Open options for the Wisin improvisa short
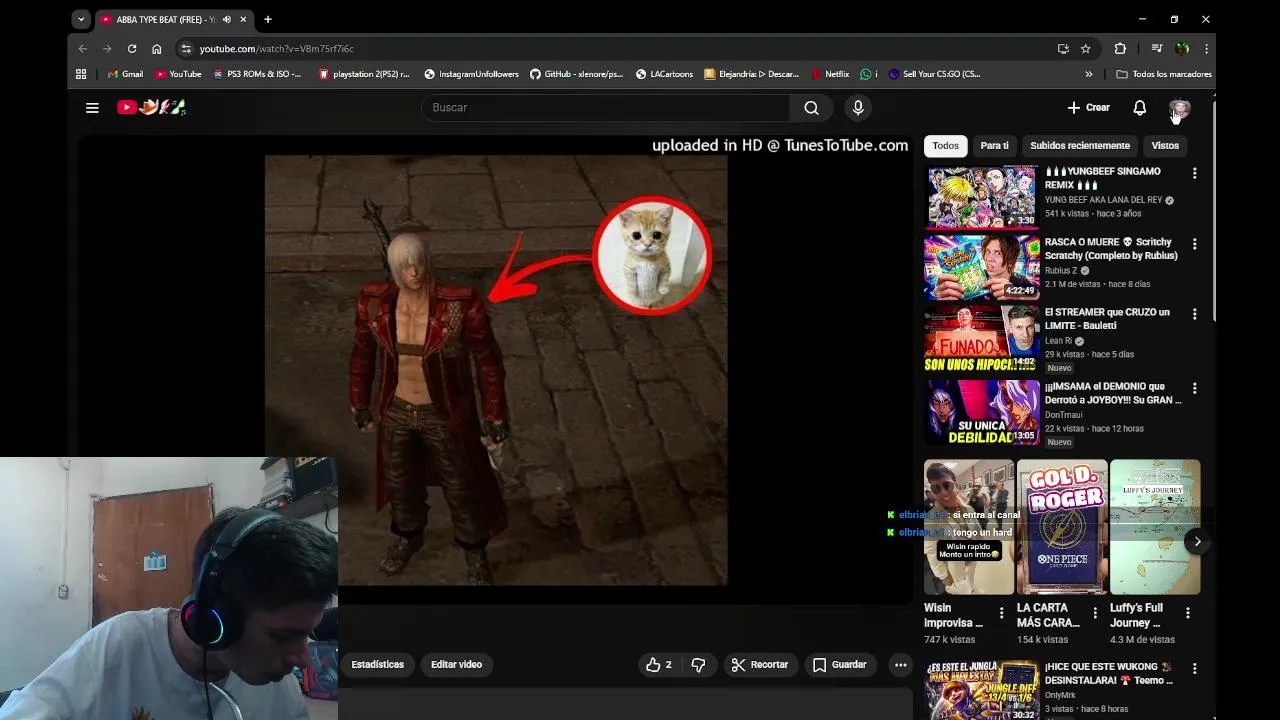This screenshot has width=1280, height=720. coord(1001,613)
